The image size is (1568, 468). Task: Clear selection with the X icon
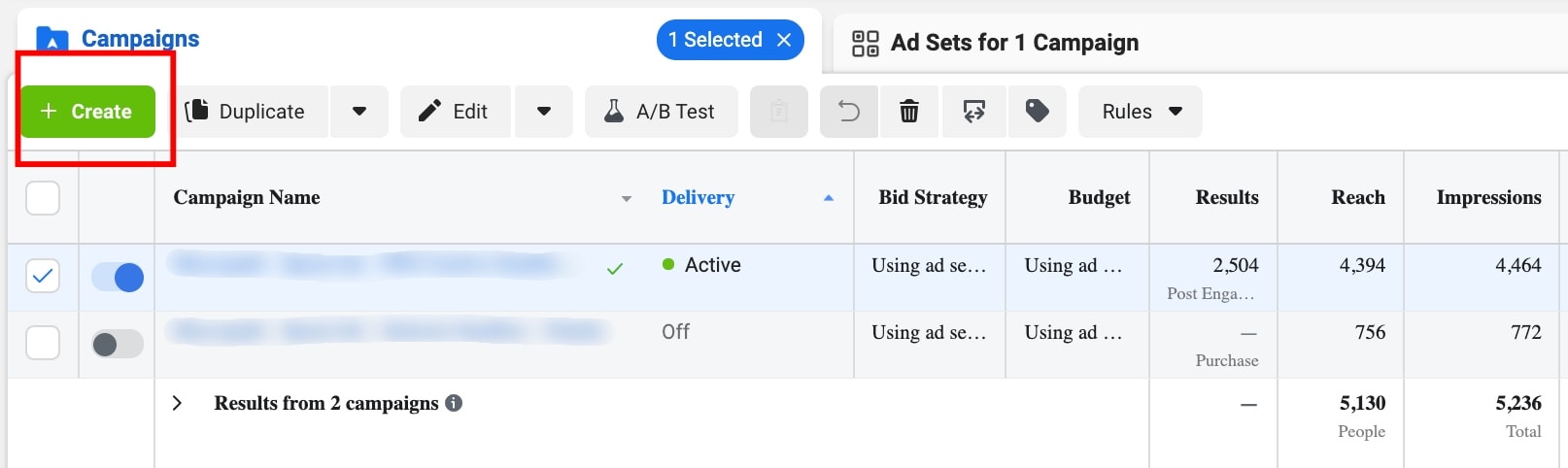point(784,40)
